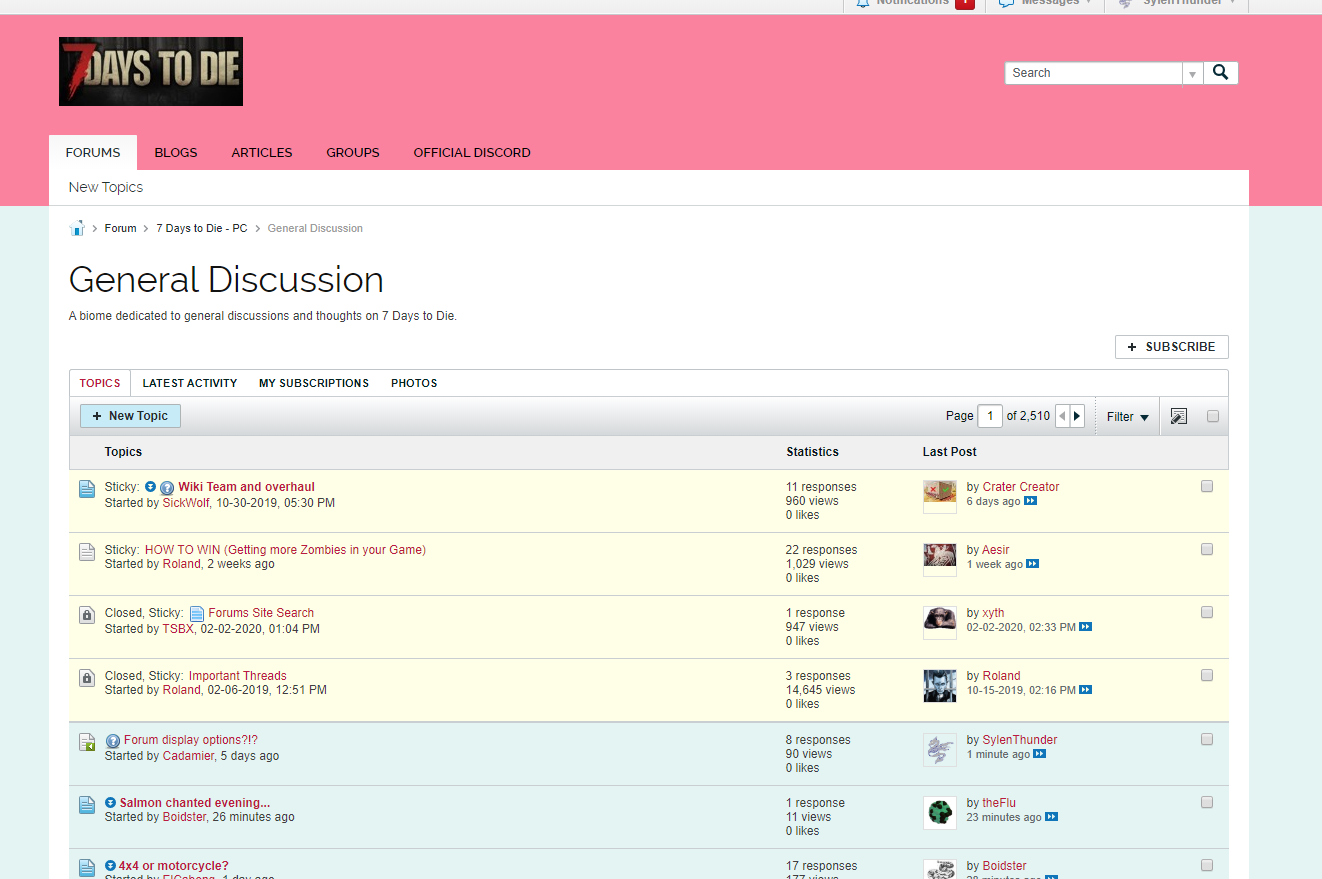Click the previous page arrow in pagination

point(1063,416)
